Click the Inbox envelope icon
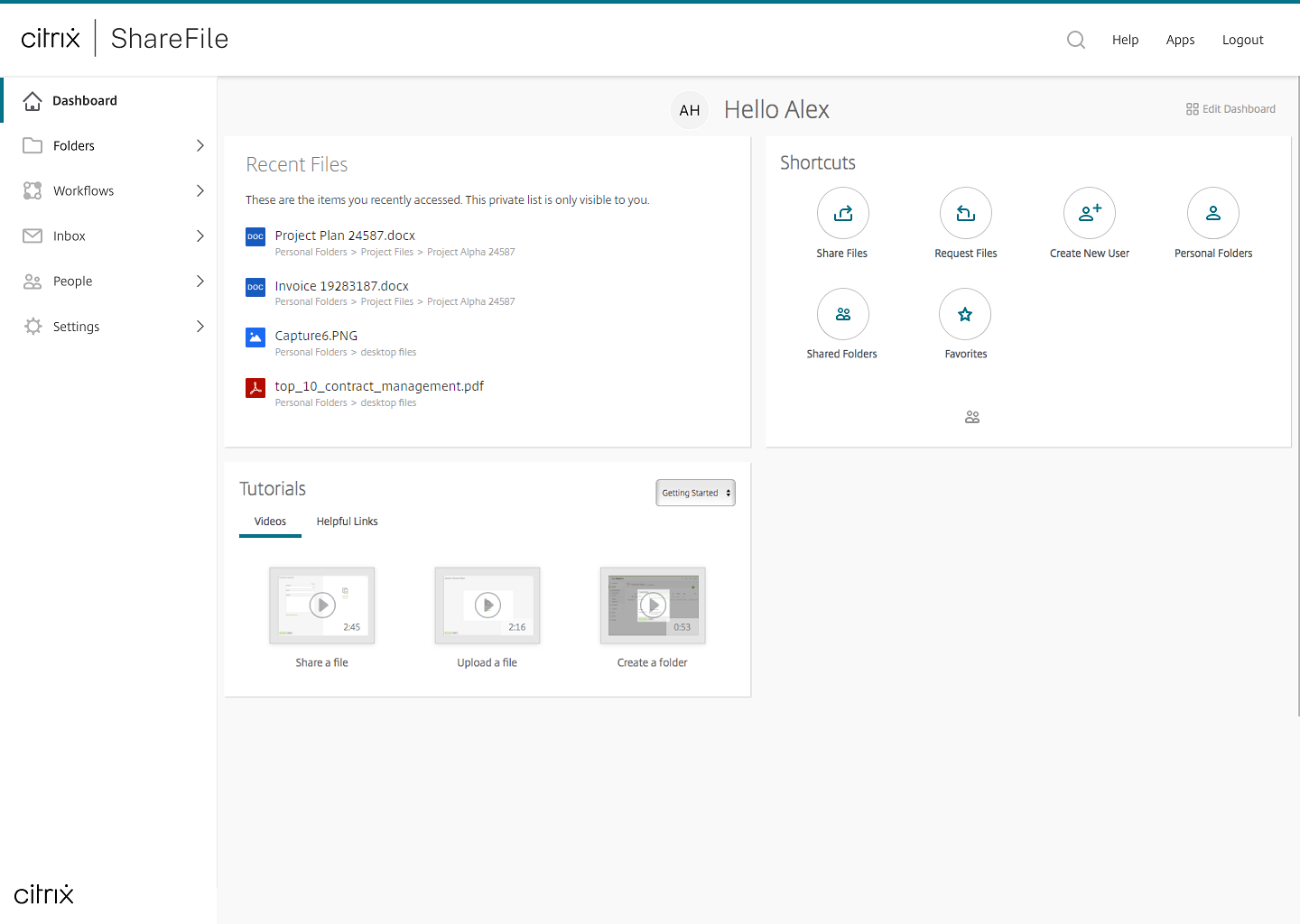1300x924 pixels. [x=32, y=236]
